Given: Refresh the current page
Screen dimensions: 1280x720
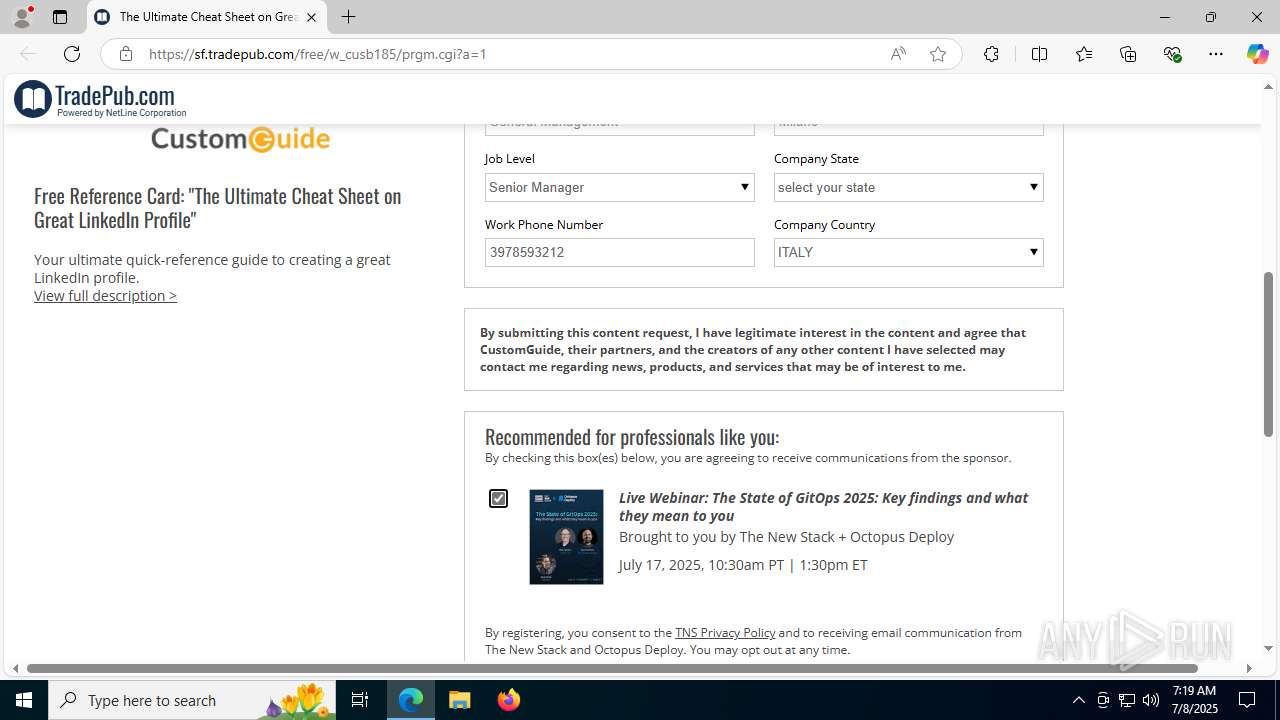Looking at the screenshot, I should click(x=72, y=54).
